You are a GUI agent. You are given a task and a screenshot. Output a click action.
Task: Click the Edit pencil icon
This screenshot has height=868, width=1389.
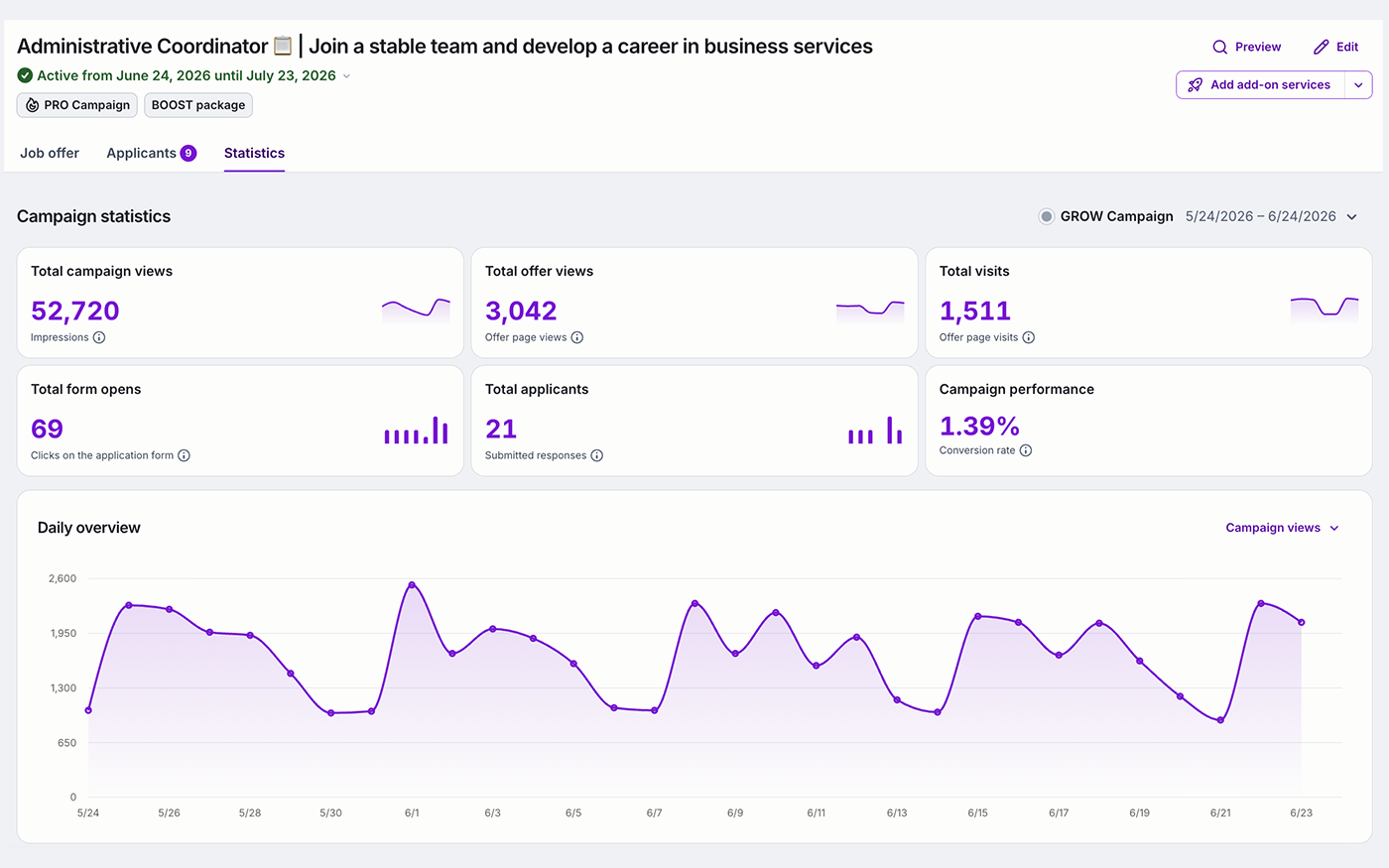coord(1321,47)
